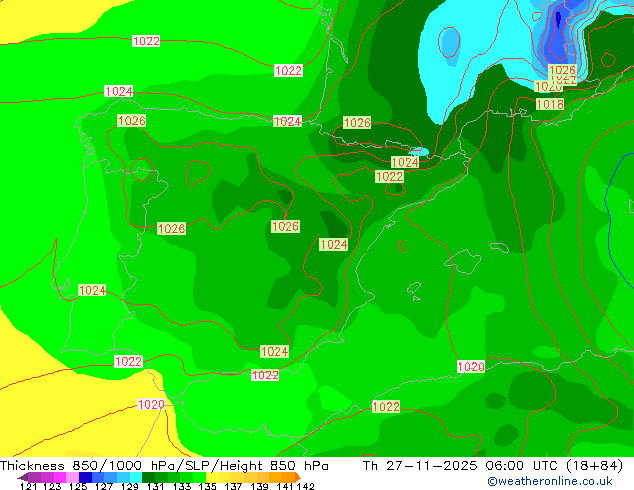Click the purple arrow tip starting the legend
Viewport: 634px width, 490px height.
pos(22,477)
